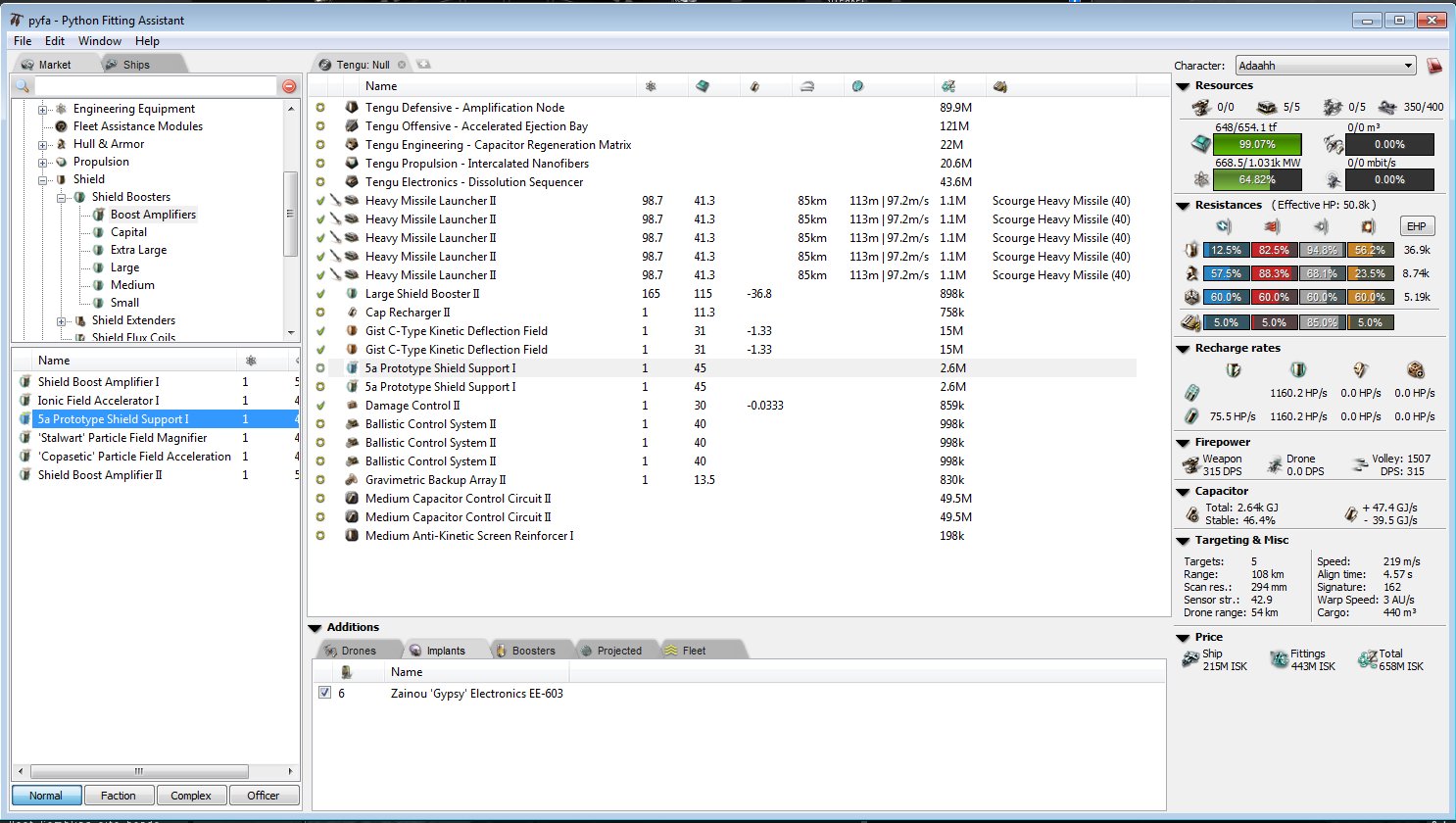This screenshot has height=823, width=1456.
Task: Collapse the Resources section
Action: point(1184,86)
